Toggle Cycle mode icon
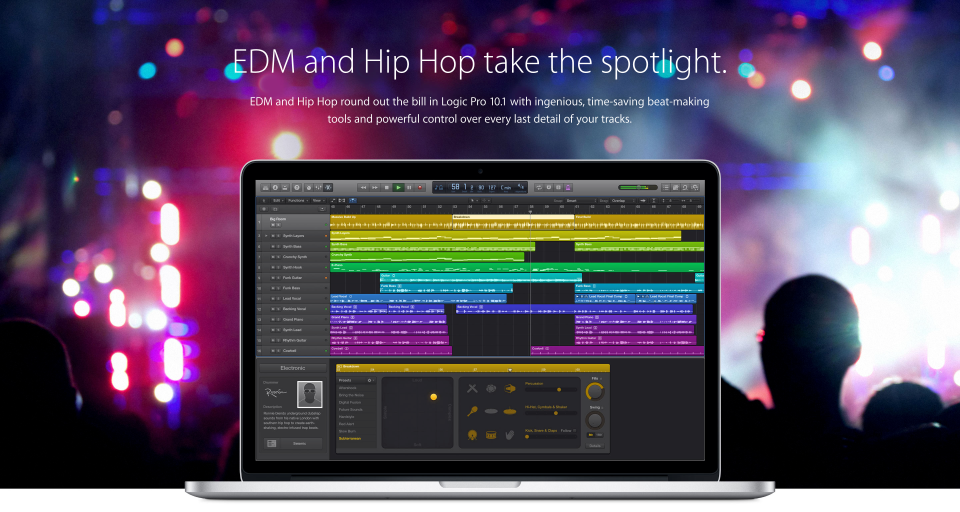Image resolution: width=960 pixels, height=512 pixels. 539,187
